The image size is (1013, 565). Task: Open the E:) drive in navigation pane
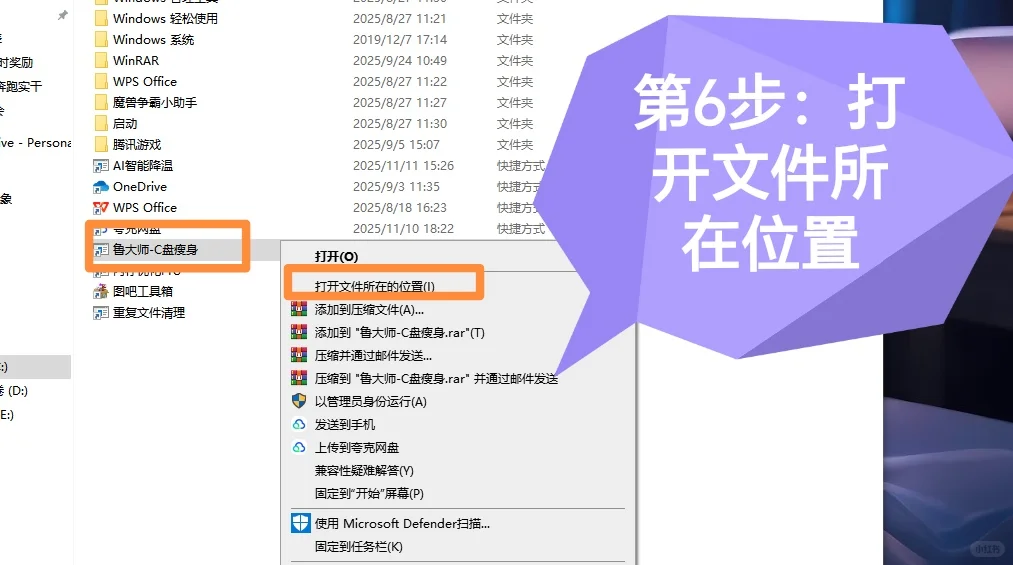pos(7,415)
